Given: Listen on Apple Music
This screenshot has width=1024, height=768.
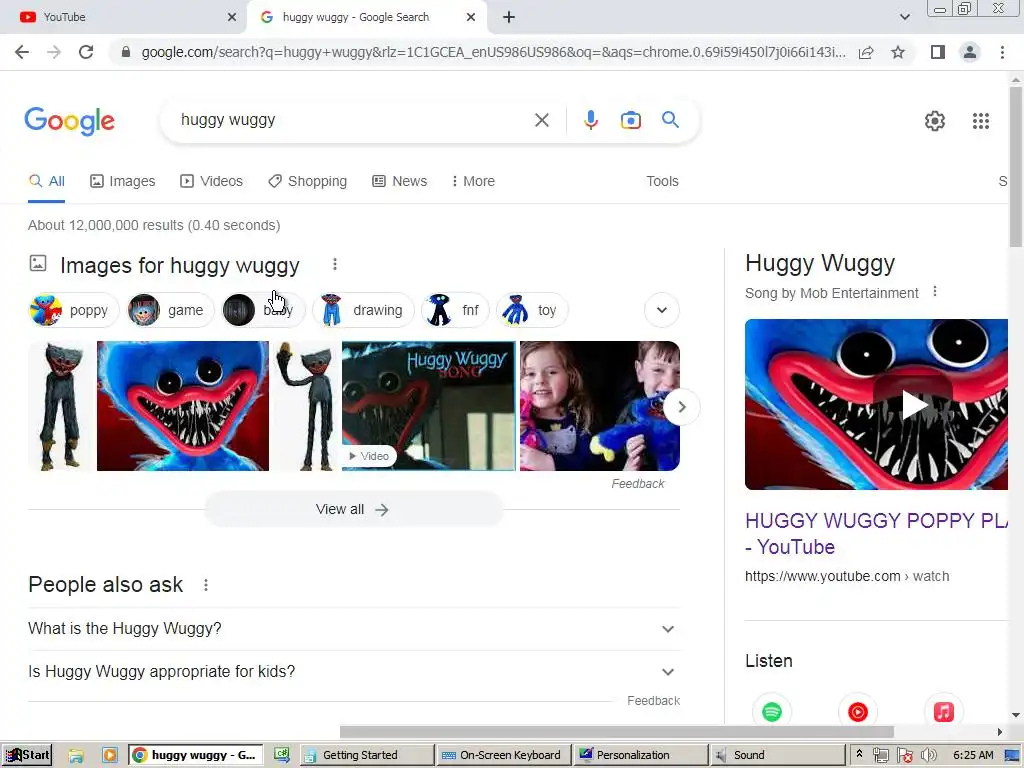Looking at the screenshot, I should pyautogui.click(x=943, y=711).
